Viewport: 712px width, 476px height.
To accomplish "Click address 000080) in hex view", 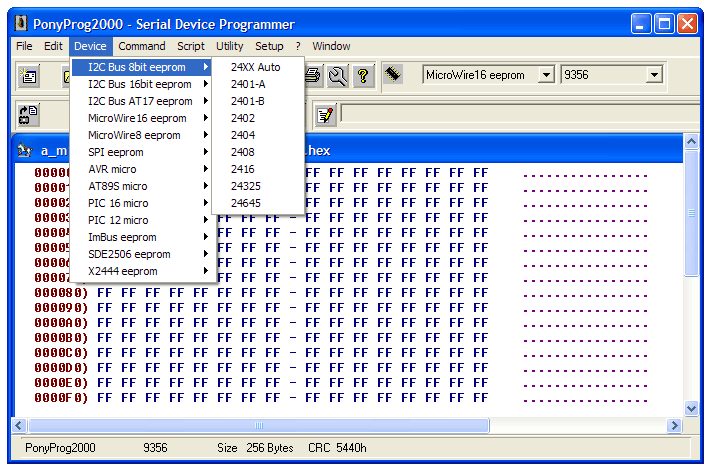I will (x=61, y=293).
